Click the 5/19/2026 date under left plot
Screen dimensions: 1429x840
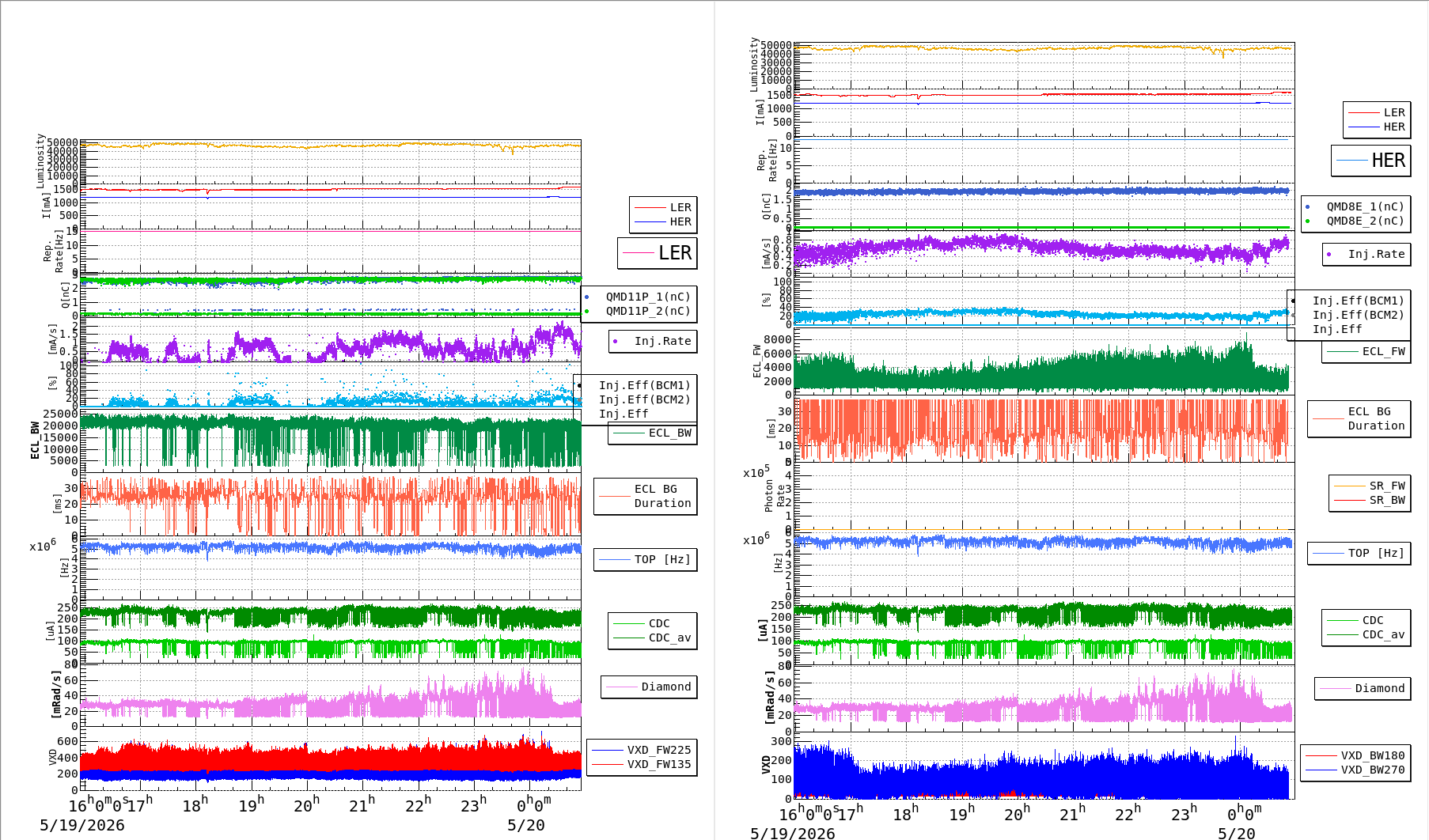[x=82, y=825]
